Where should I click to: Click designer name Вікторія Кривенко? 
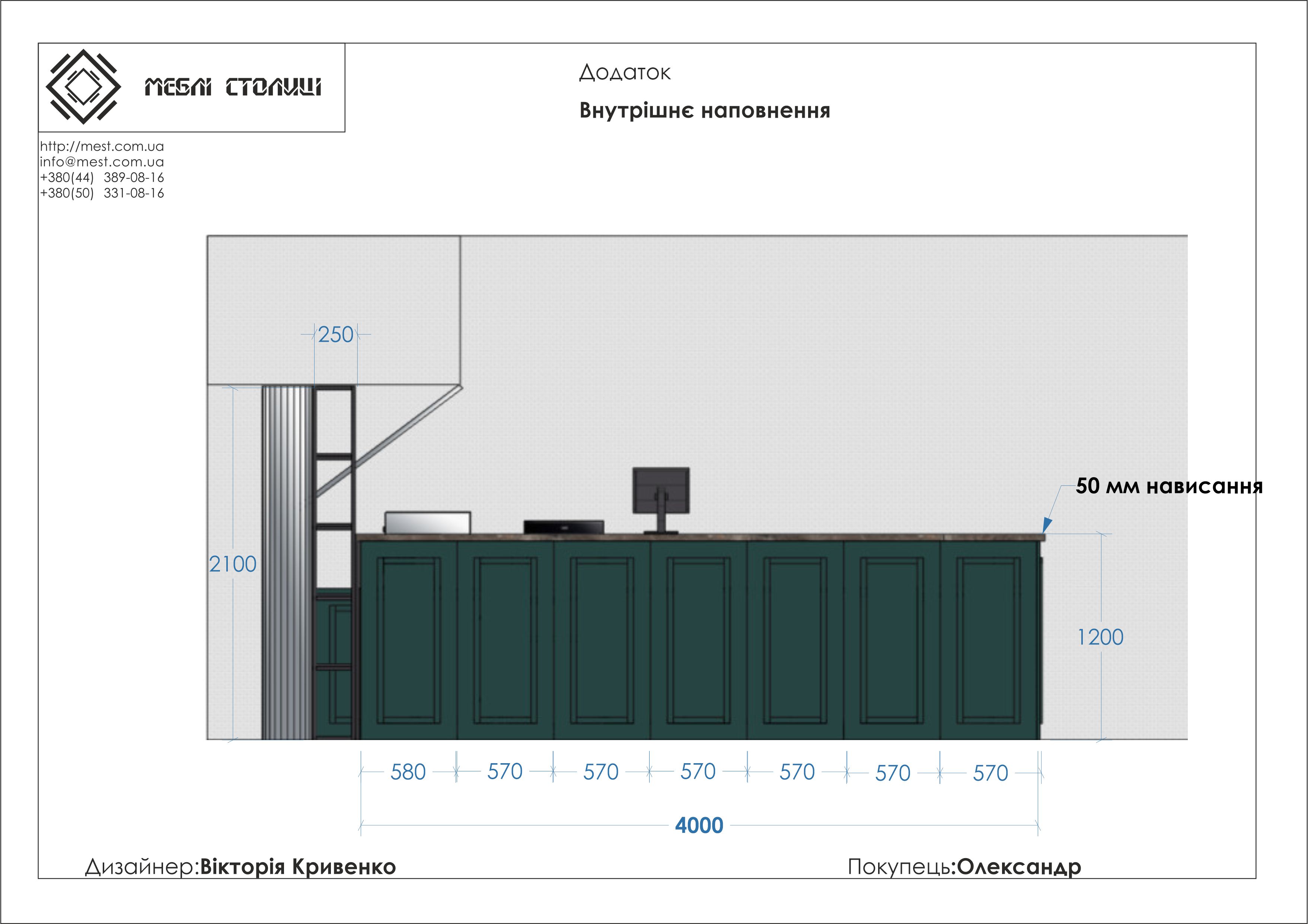(298, 866)
